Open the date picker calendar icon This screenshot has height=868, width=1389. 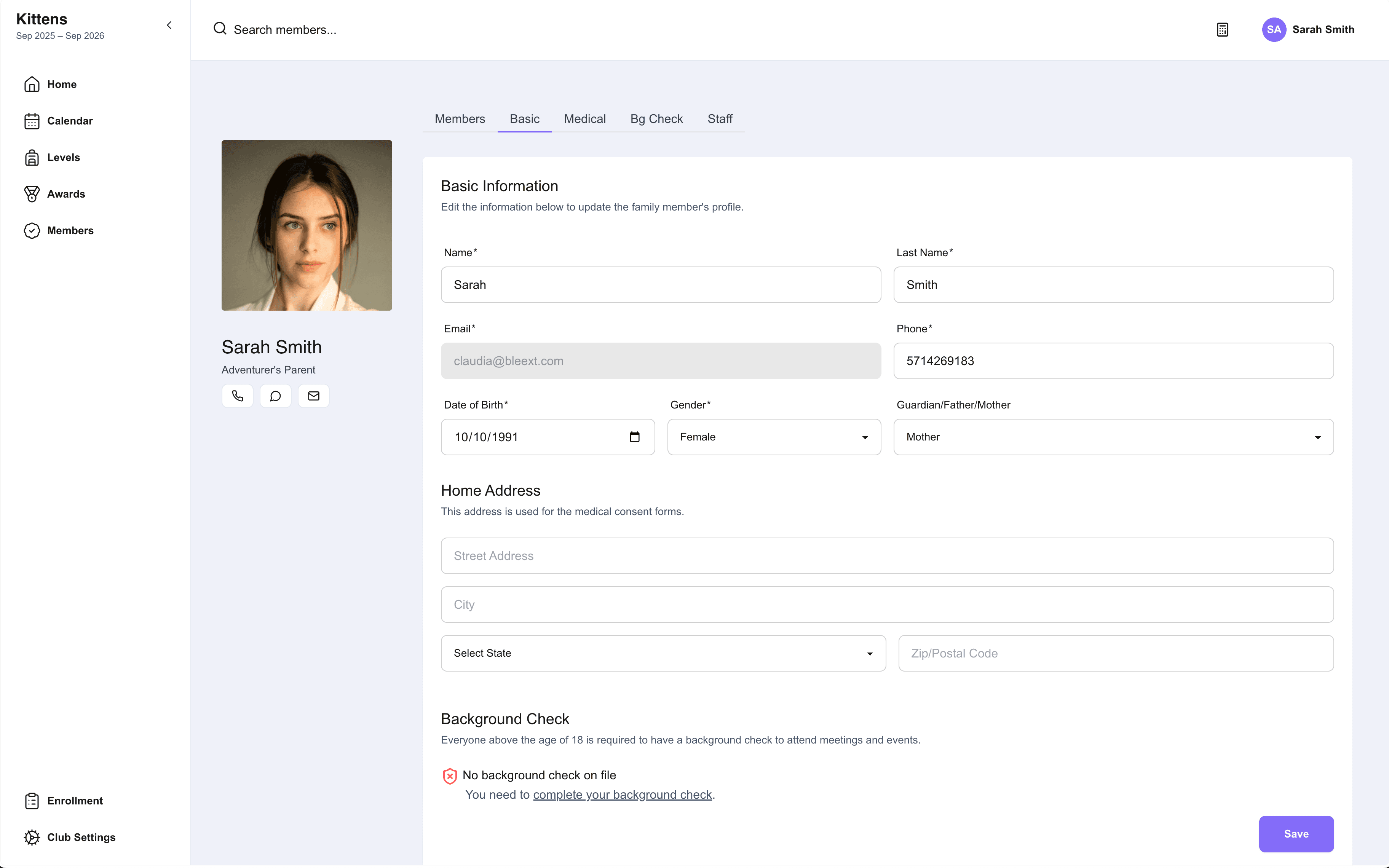[634, 437]
